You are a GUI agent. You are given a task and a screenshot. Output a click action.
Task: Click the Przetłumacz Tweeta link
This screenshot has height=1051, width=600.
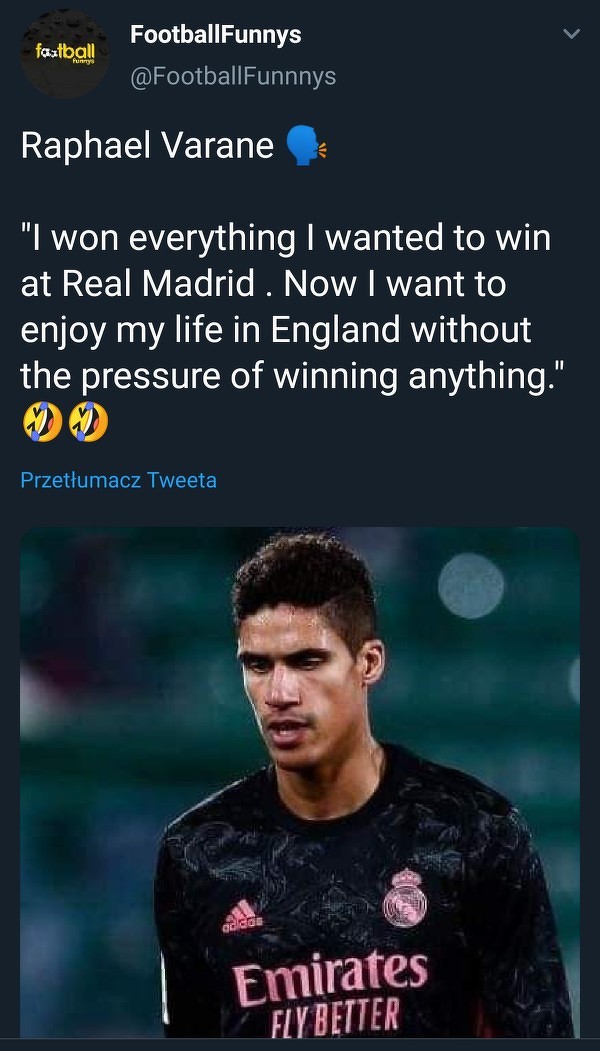pyautogui.click(x=118, y=480)
